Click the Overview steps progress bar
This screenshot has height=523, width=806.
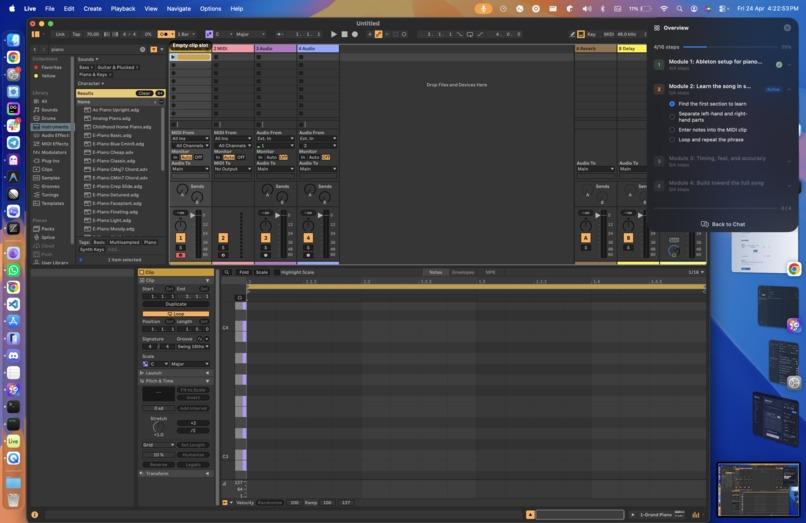[x=732, y=47]
